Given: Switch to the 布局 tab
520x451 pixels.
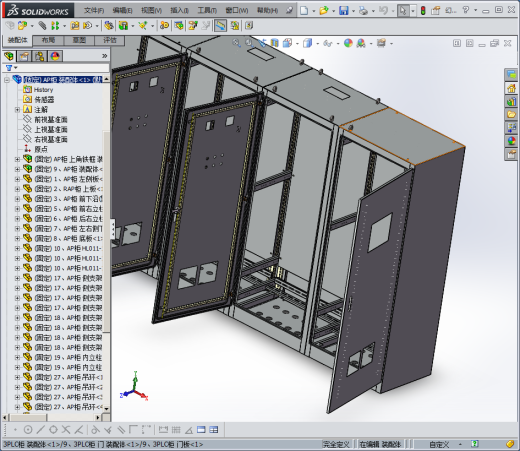Looking at the screenshot, I should [48, 40].
